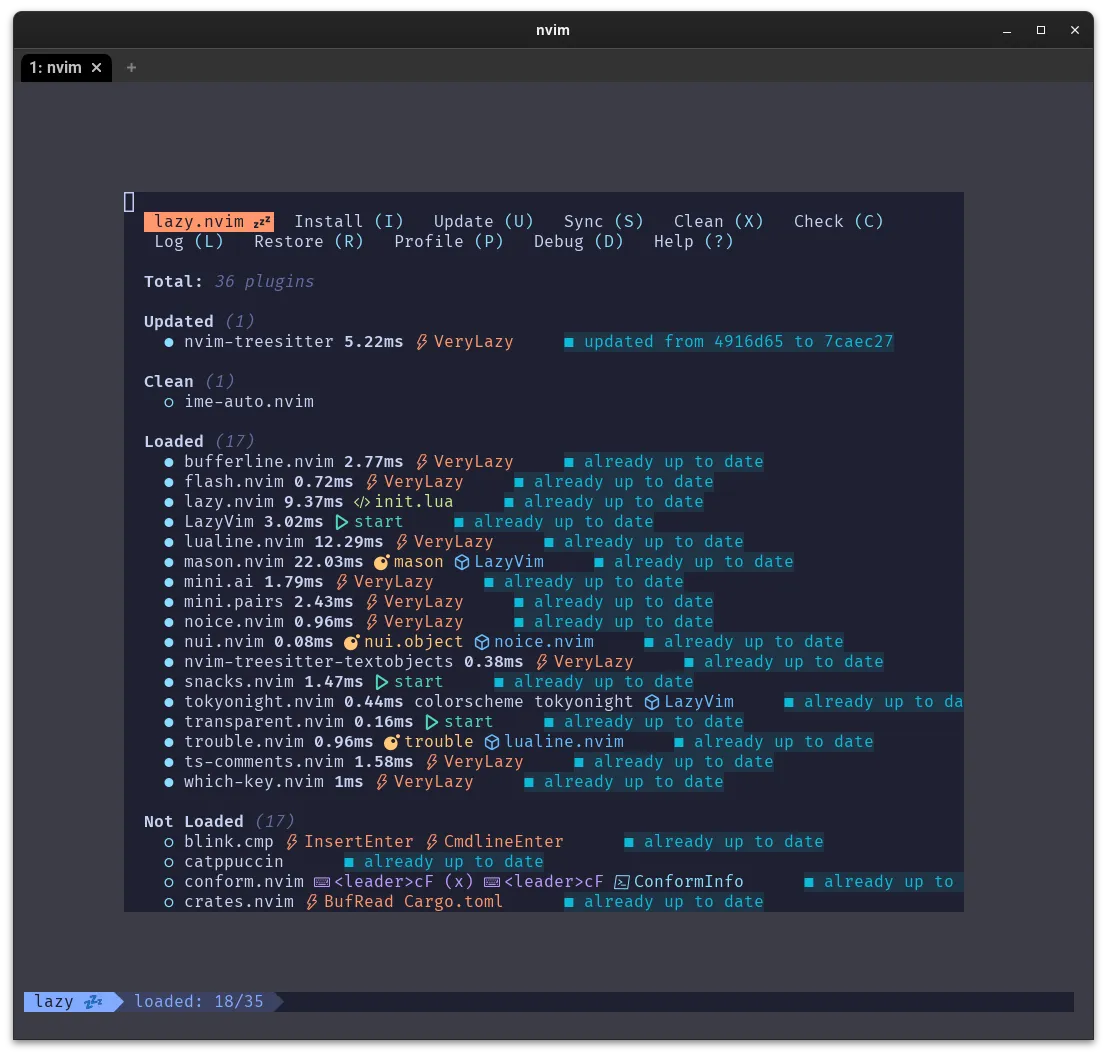
Task: Maximize the nvim window
Action: (1041, 30)
